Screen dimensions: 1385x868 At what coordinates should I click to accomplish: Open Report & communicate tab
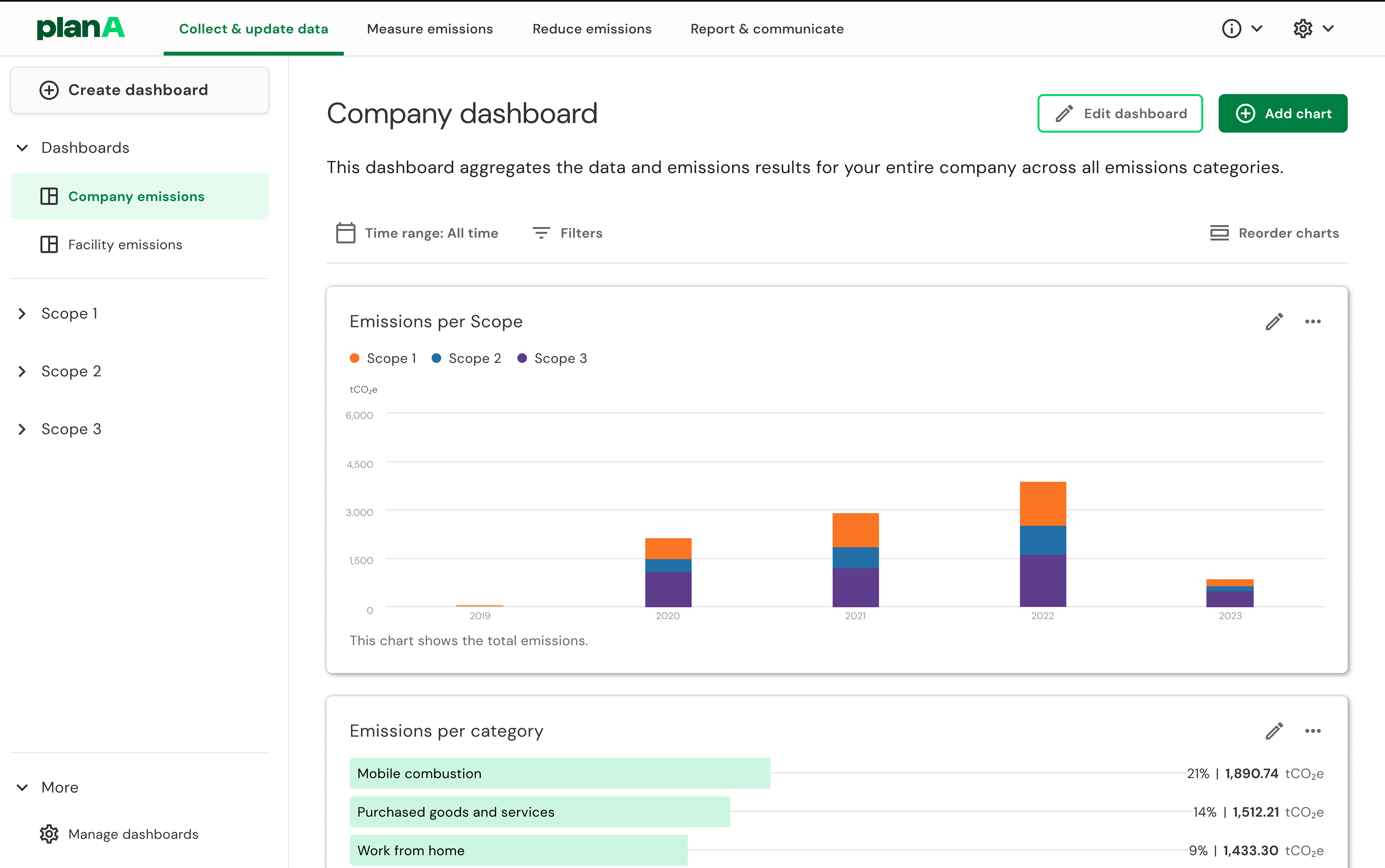tap(767, 29)
